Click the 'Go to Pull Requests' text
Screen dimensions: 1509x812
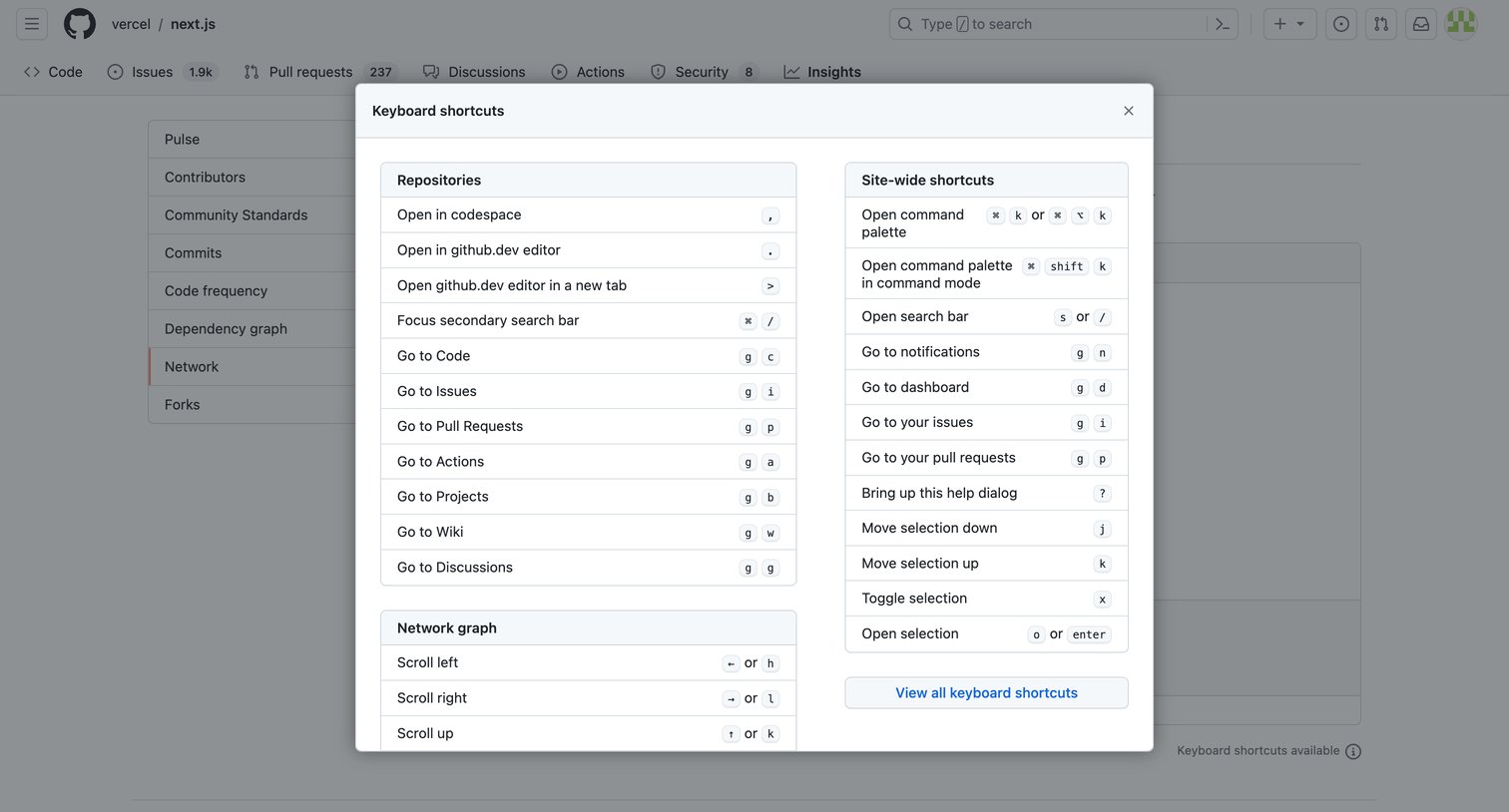(460, 426)
